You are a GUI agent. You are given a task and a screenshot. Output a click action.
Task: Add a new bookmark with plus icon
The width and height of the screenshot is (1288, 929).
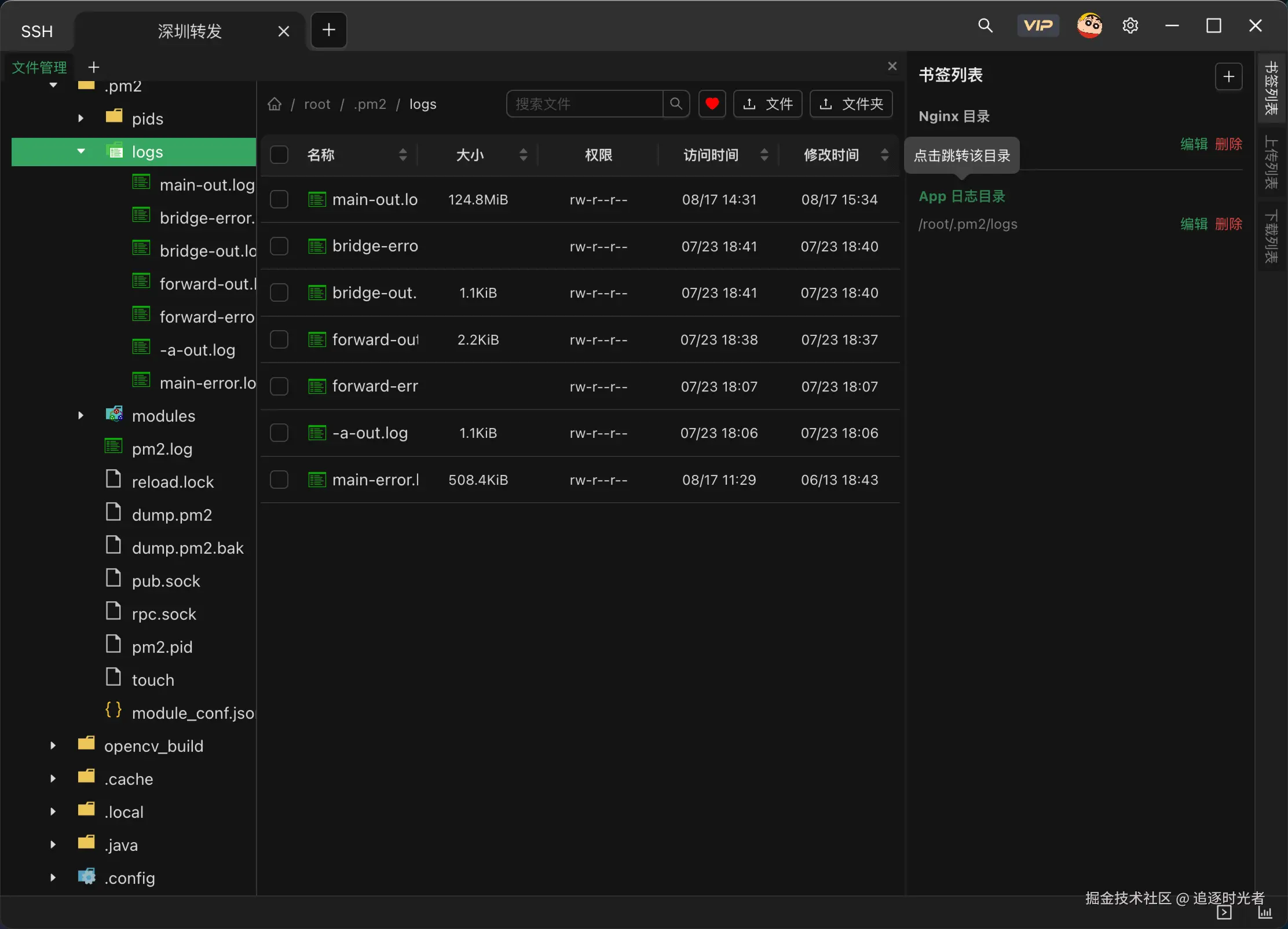pyautogui.click(x=1228, y=76)
